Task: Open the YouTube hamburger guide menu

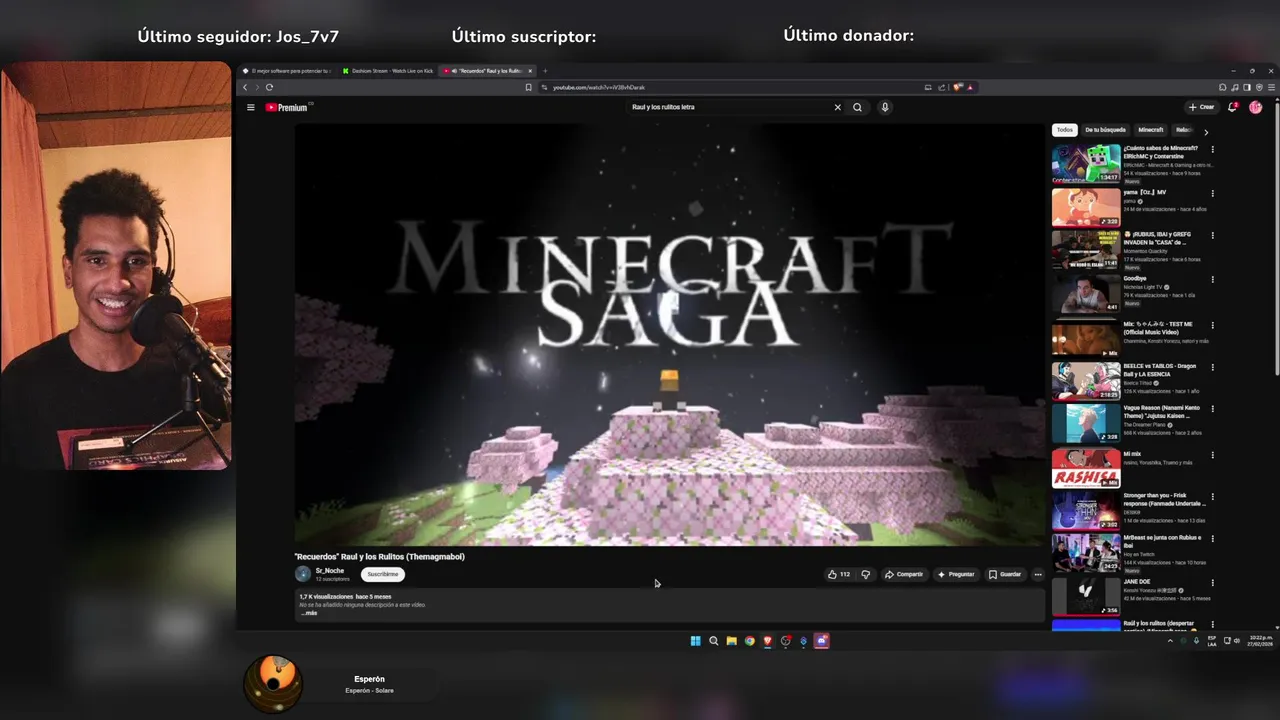Action: [250, 107]
